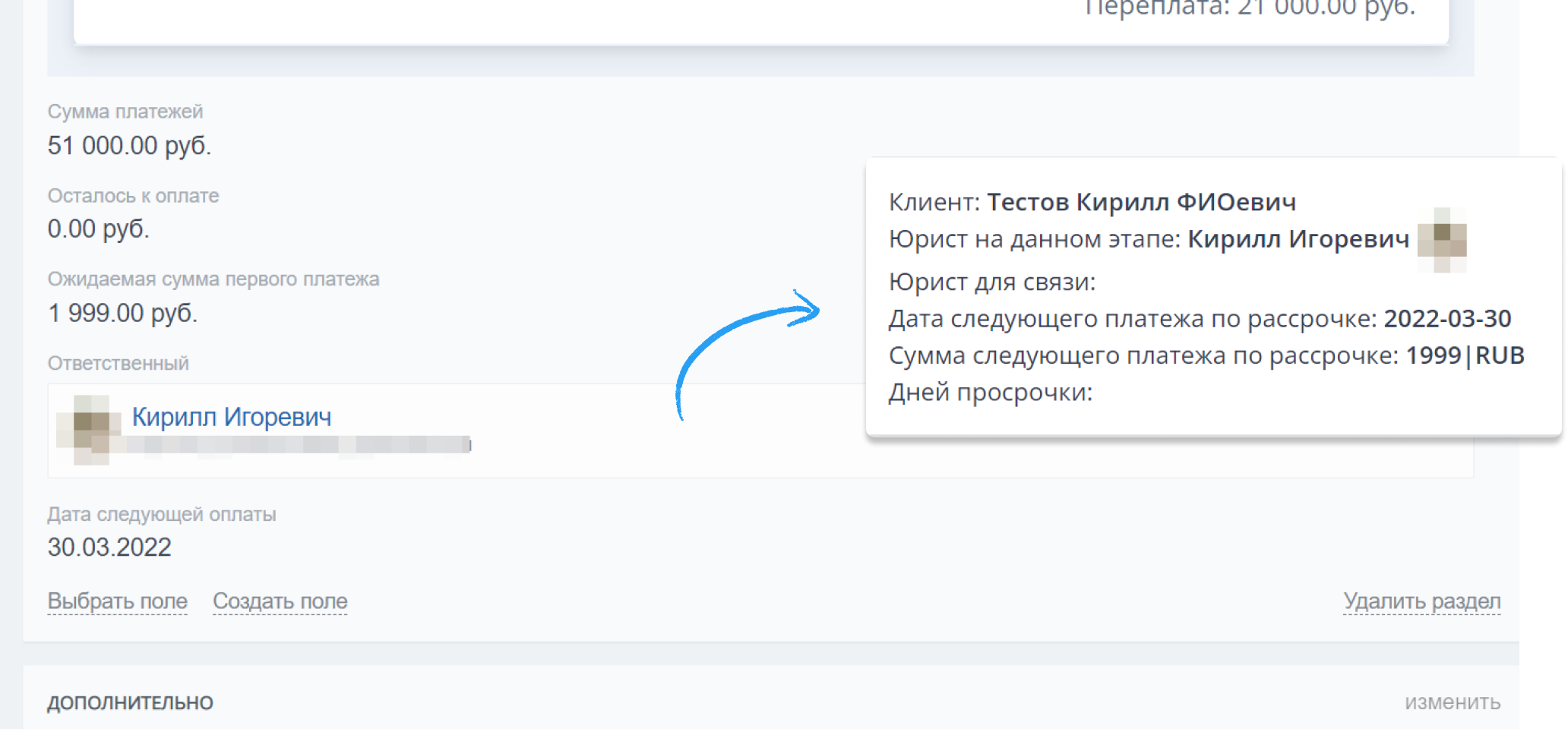Click the 1 999.00 руб. first payment value
Image resolution: width=1568 pixels, height=729 pixels.
point(122,313)
